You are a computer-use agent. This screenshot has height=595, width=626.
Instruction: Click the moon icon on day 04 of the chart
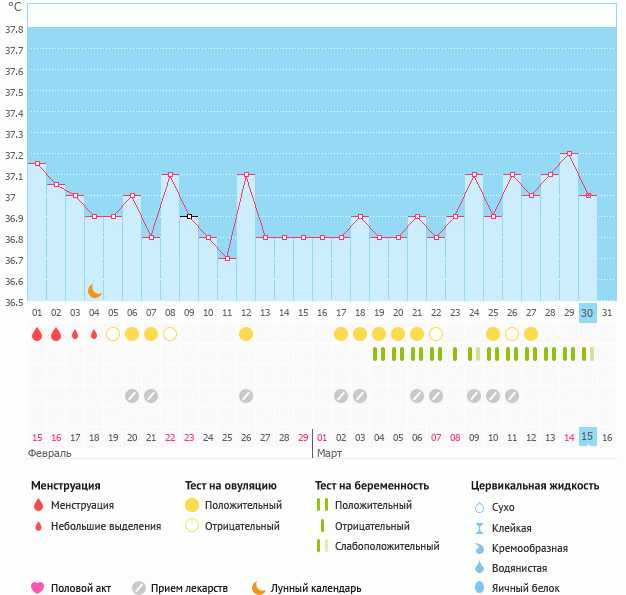[x=94, y=290]
